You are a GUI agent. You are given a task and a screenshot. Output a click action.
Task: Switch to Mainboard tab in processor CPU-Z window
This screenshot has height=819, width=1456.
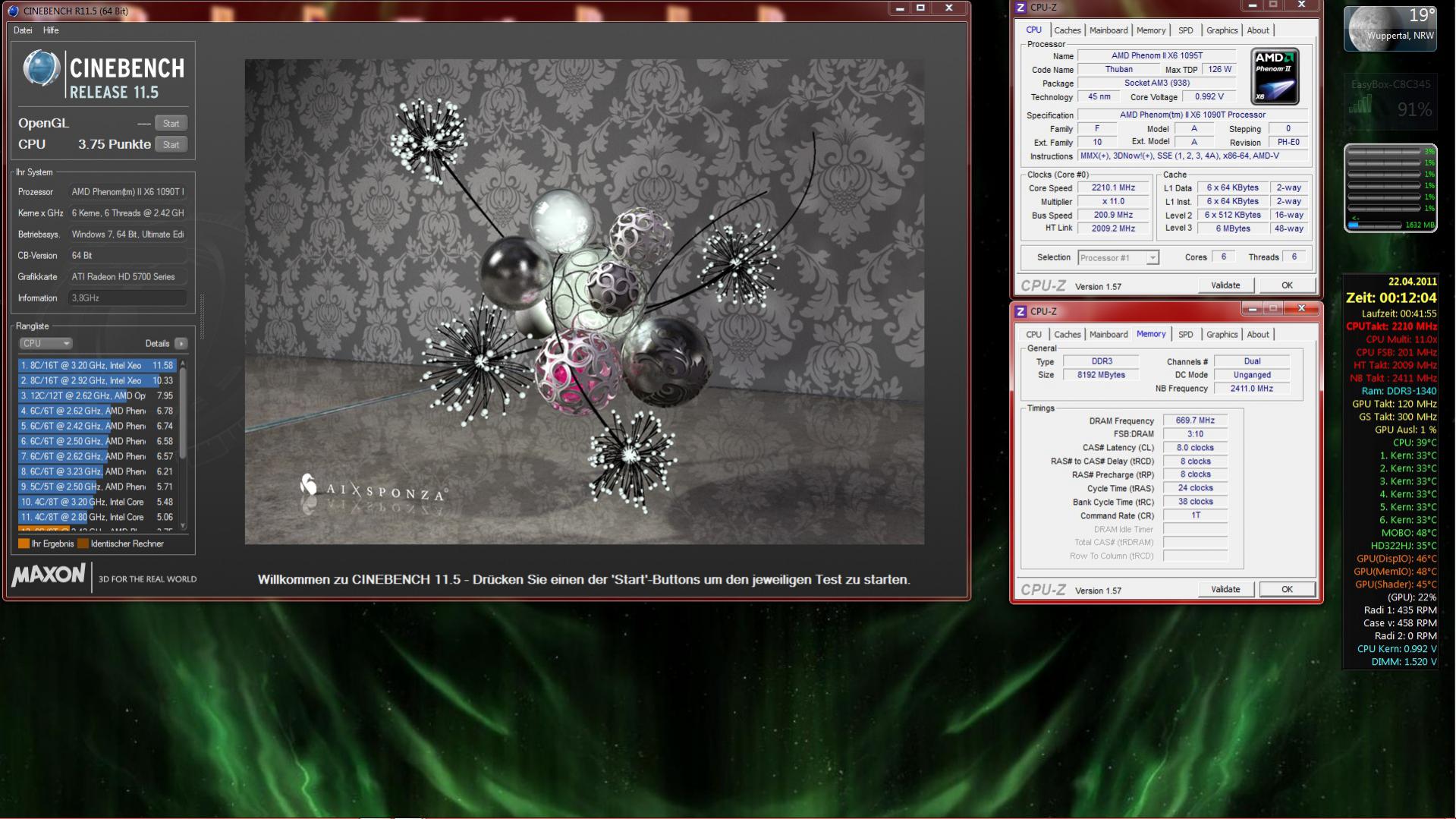[x=1109, y=30]
